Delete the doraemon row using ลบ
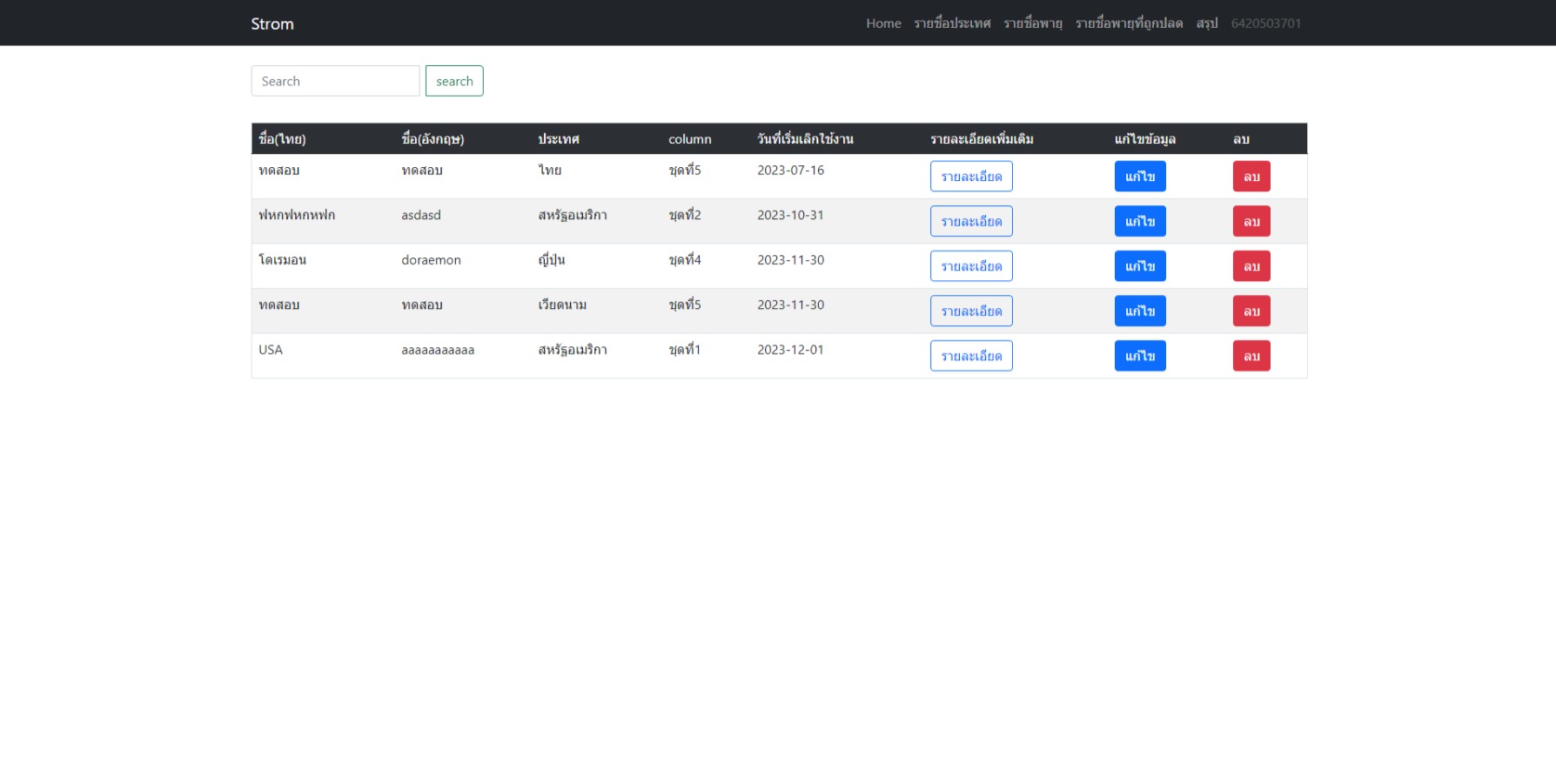This screenshot has height=784, width=1556. (1251, 265)
